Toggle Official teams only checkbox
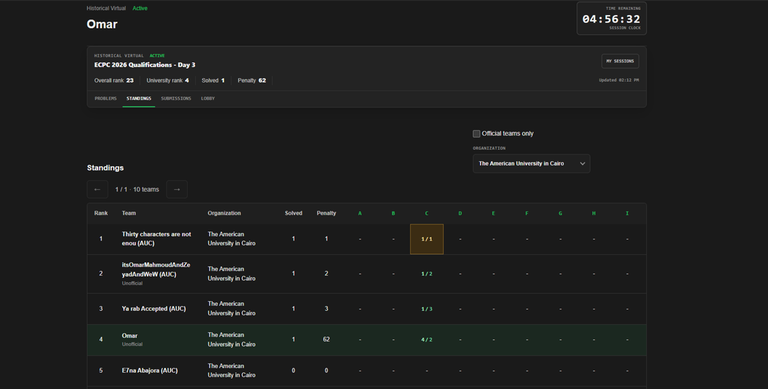768x389 pixels. click(476, 134)
